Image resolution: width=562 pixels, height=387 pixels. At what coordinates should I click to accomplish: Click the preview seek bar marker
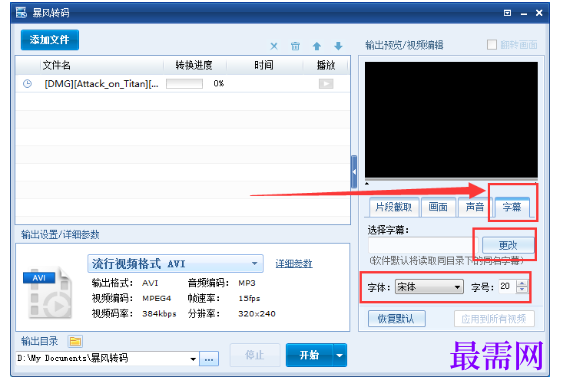(x=367, y=183)
